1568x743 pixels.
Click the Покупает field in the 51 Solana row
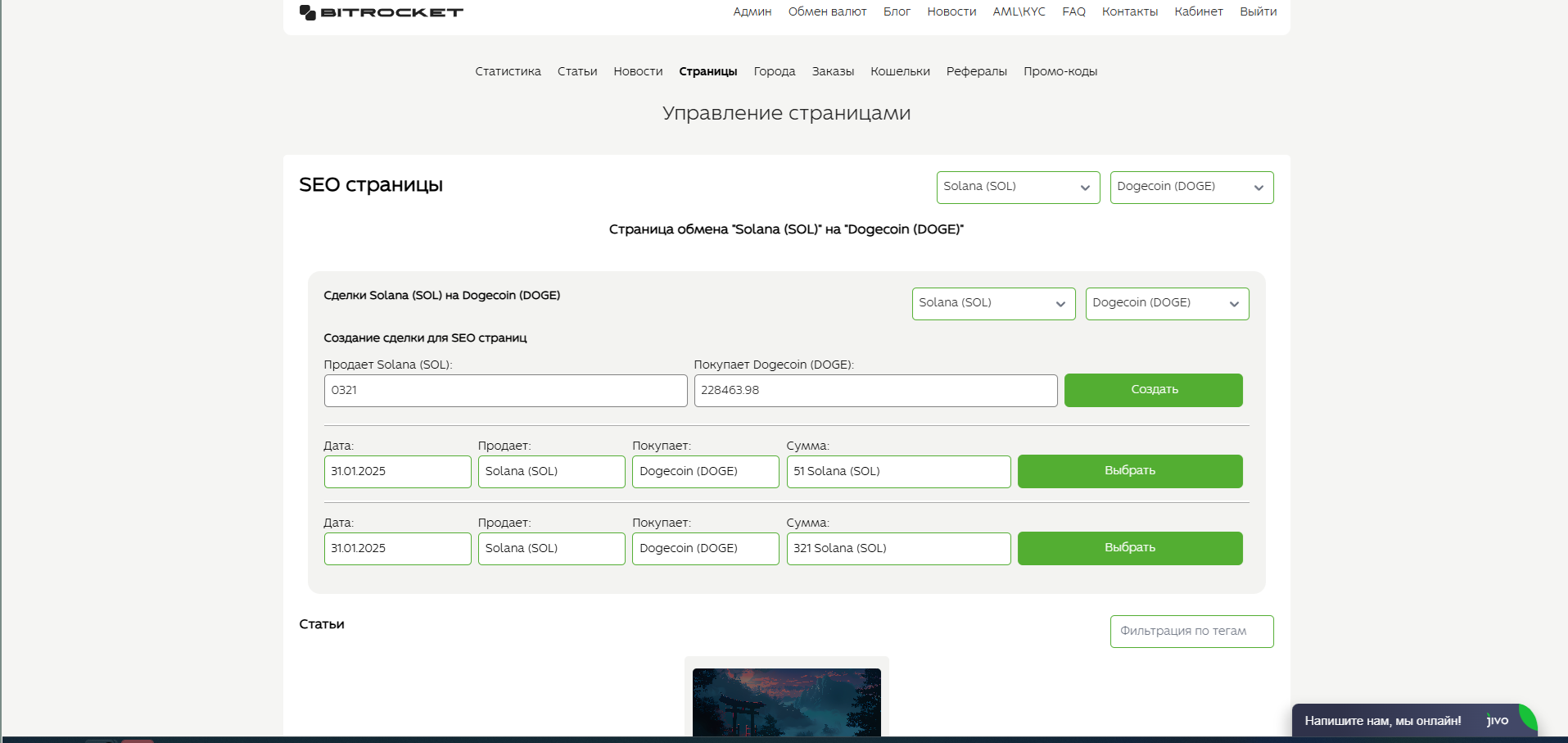pyautogui.click(x=705, y=472)
